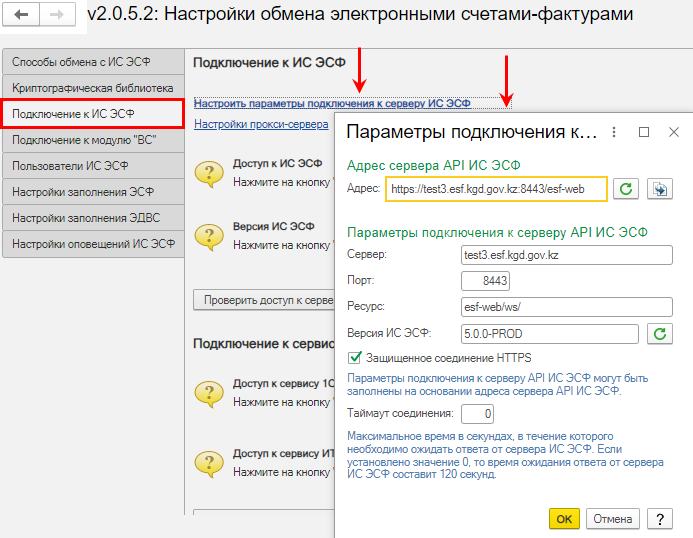
Task: Open the Настройки оповещений ИС ЭСФ tab
Action: tap(93, 244)
